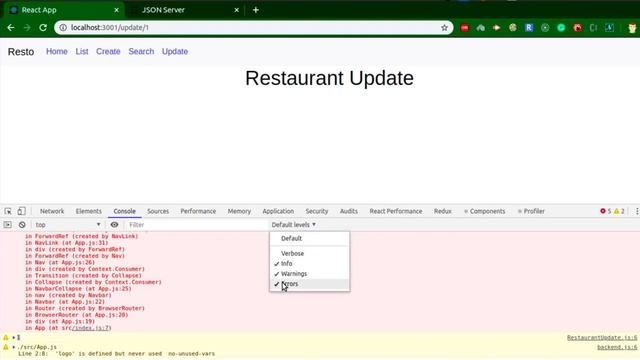Open the top JavaScript context dropdown
Viewport: 640px width, 360px height.
coord(67,224)
